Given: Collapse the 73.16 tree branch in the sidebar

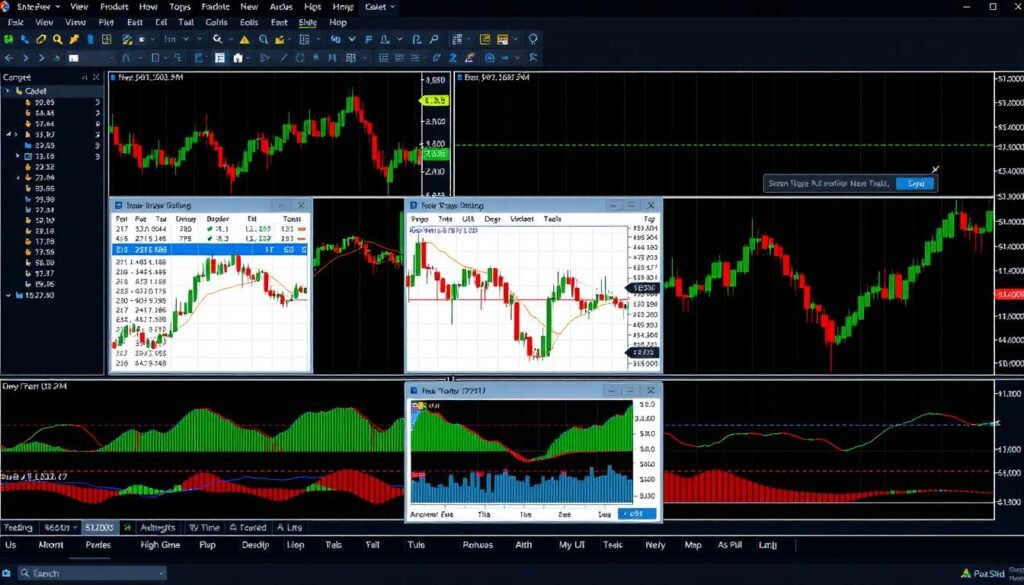Looking at the screenshot, I should [x=18, y=155].
